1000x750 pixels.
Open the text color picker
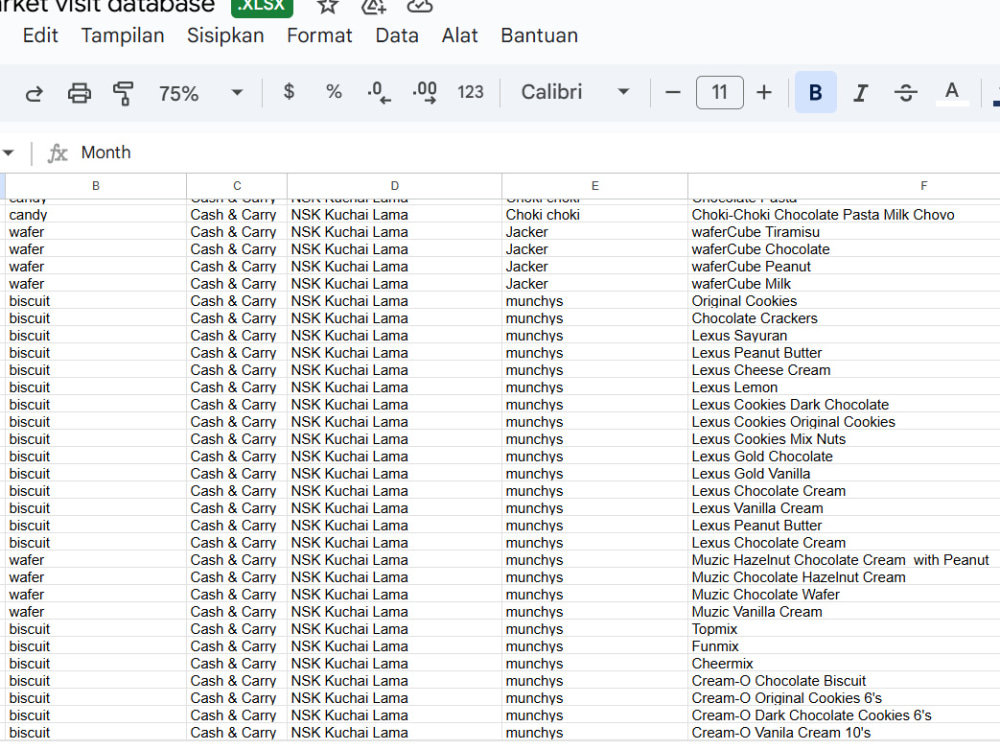(x=952, y=92)
